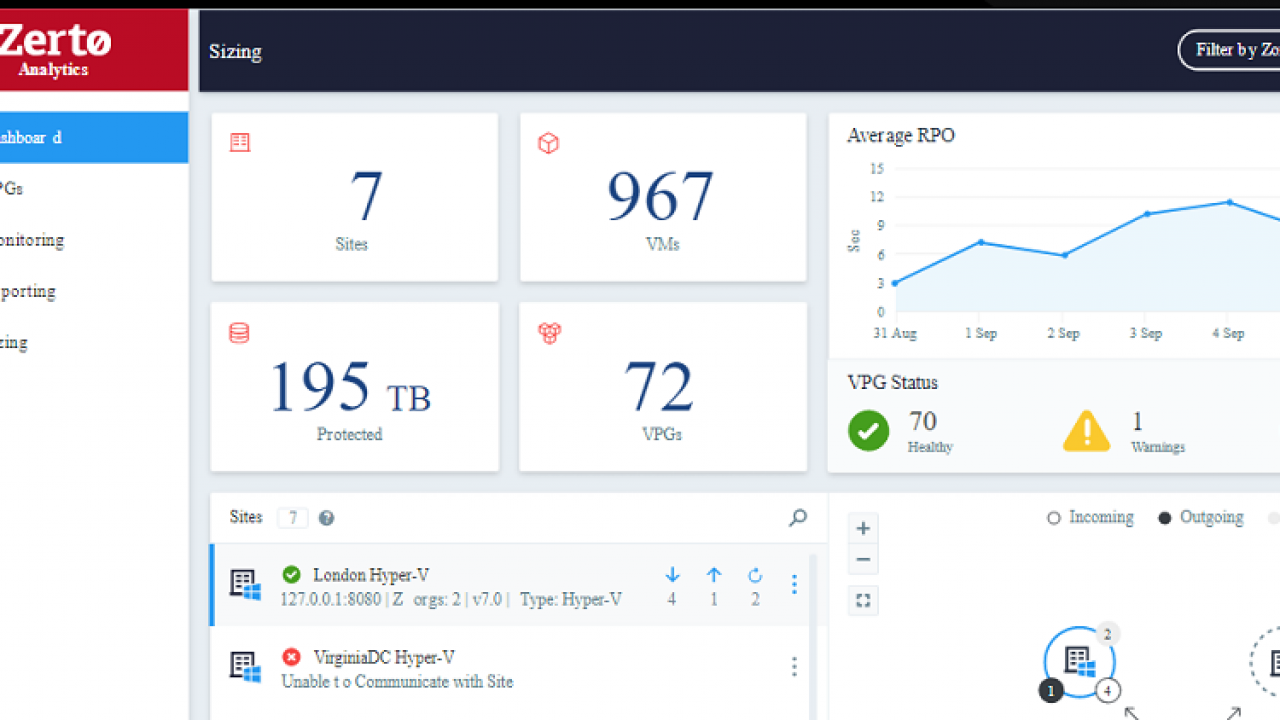Click the VPGs card cubes icon
The height and width of the screenshot is (720, 1280).
[x=549, y=333]
